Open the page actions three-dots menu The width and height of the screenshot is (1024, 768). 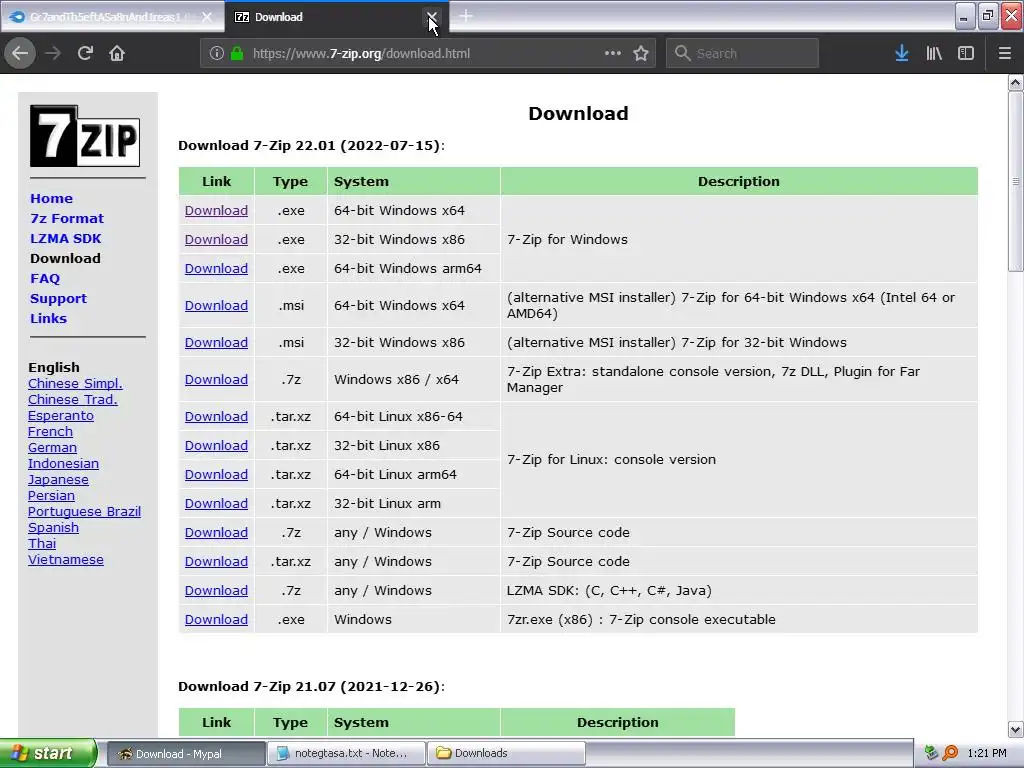613,54
